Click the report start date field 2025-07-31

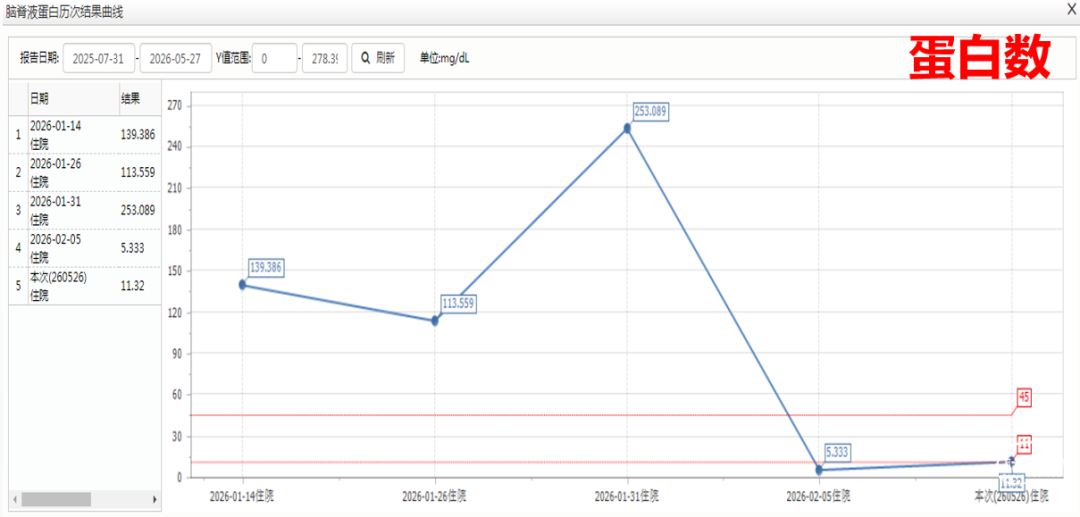98,59
